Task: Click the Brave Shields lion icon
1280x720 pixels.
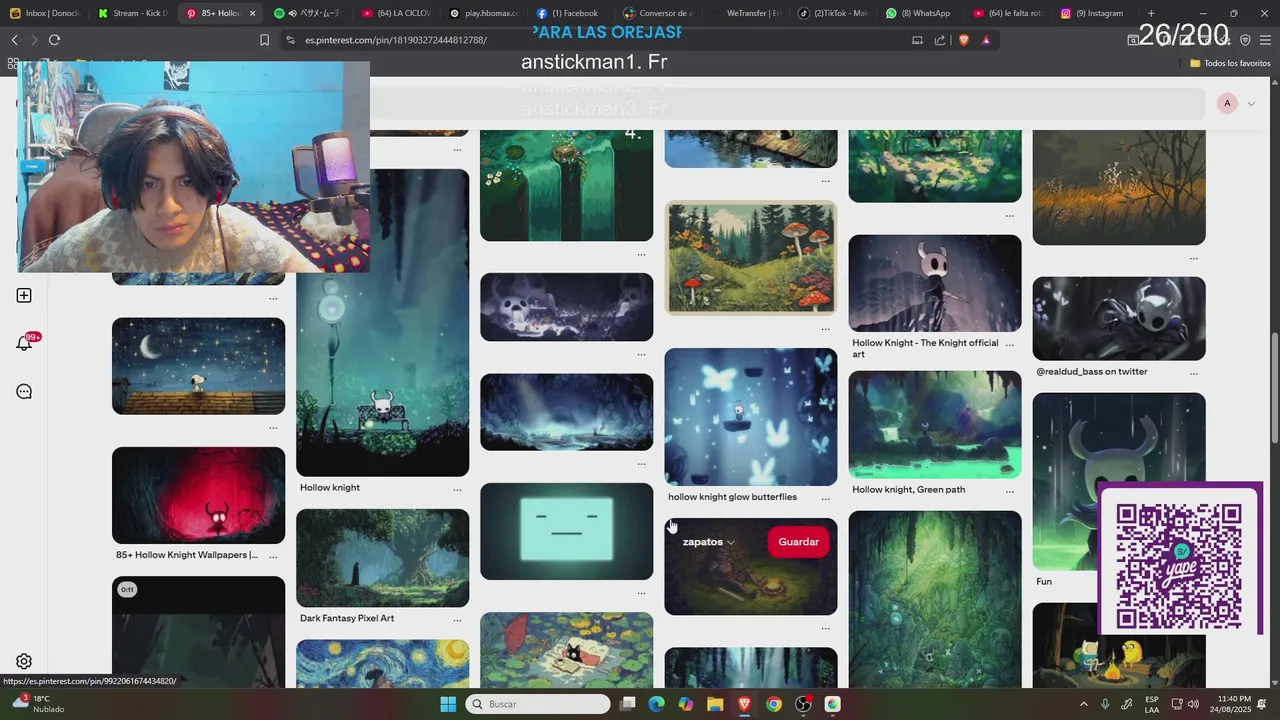Action: [x=964, y=40]
